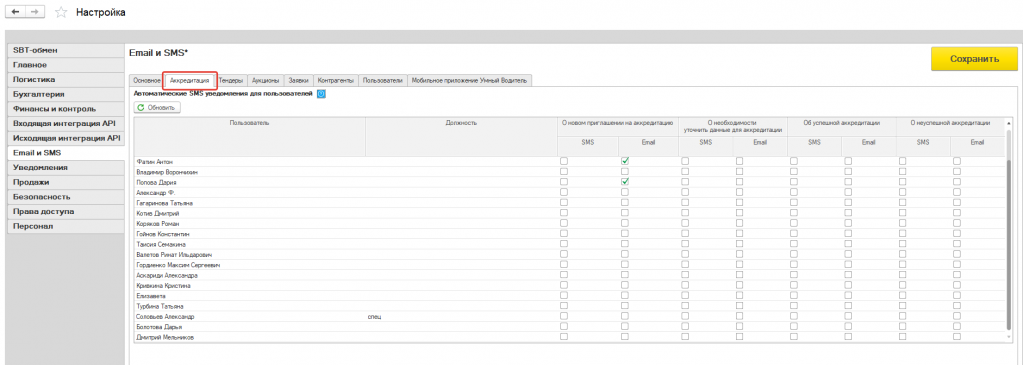The width and height of the screenshot is (1023, 365).
Task: Open the Безопасность section
Action: click(x=65, y=197)
